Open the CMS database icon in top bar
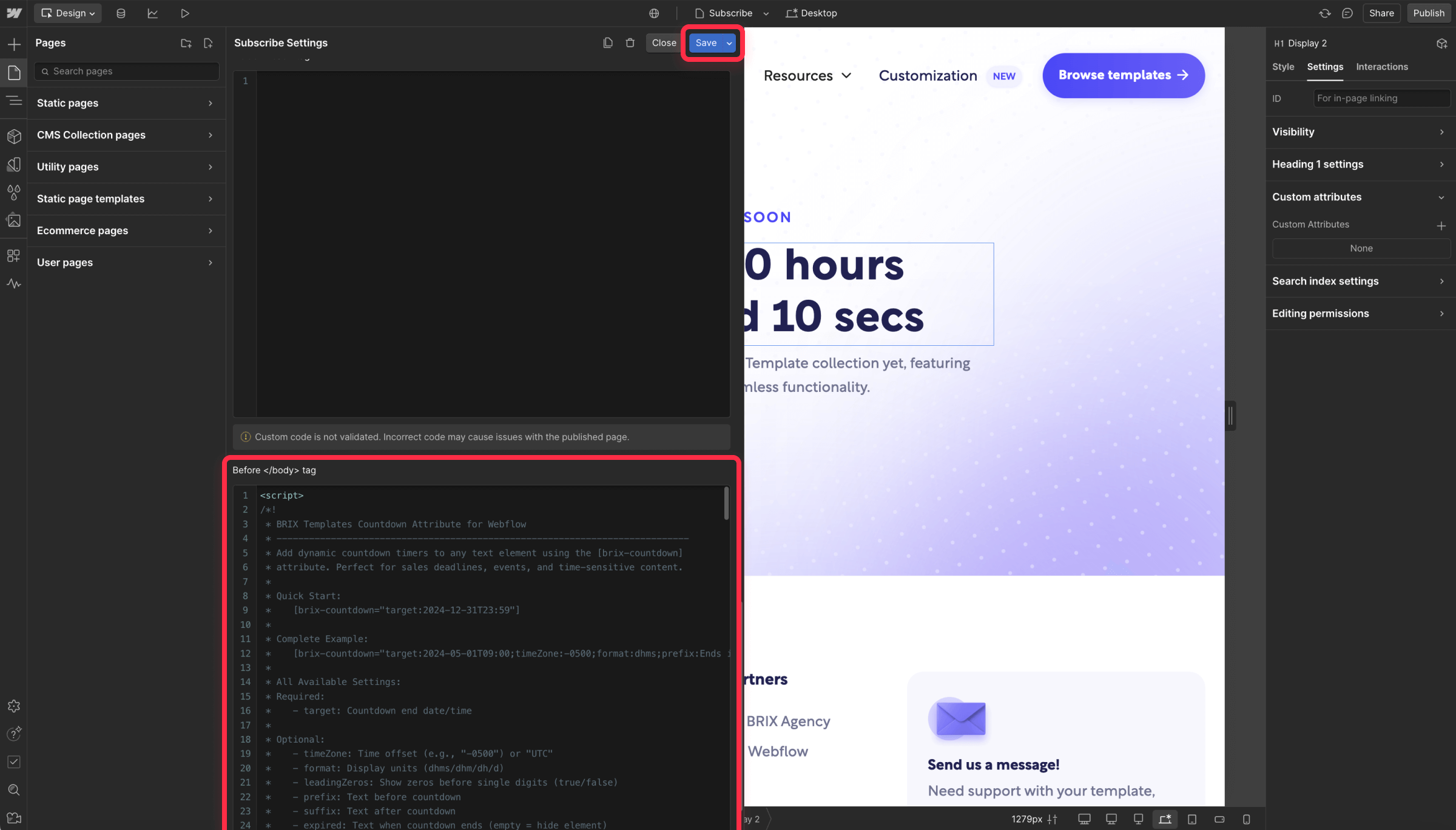1456x830 pixels. (x=121, y=13)
